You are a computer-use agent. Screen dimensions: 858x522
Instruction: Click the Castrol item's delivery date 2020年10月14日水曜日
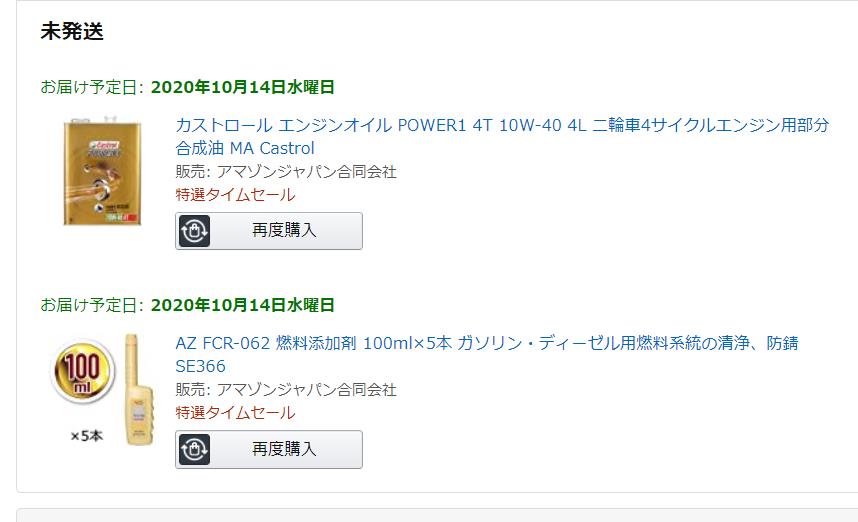click(x=242, y=87)
